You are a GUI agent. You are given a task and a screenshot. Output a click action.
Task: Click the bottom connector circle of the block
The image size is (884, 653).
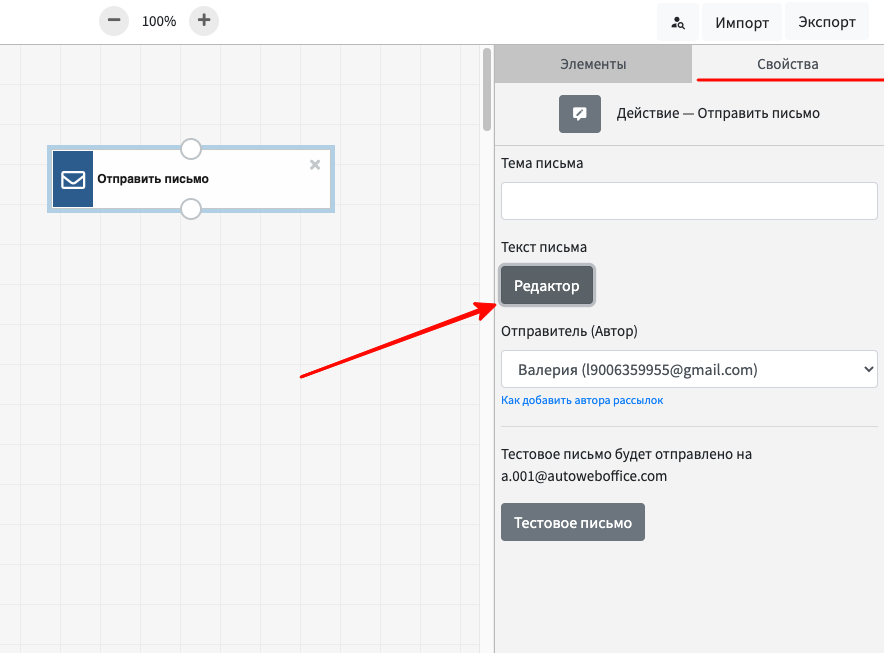point(191,209)
